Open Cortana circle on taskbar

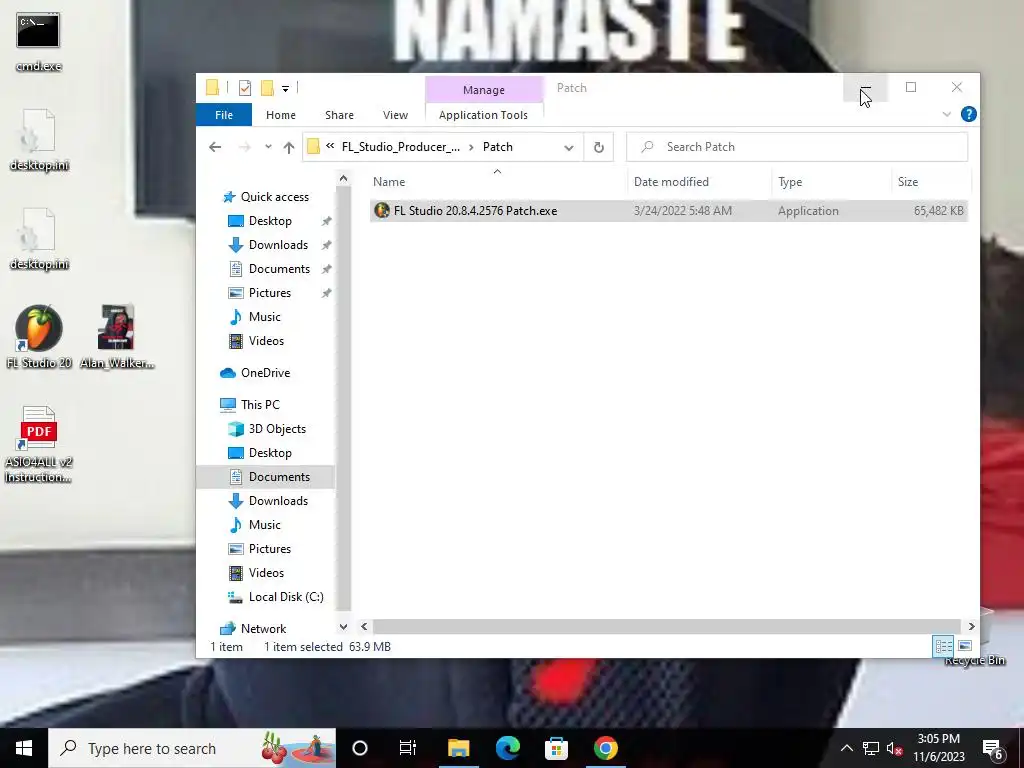(360, 748)
